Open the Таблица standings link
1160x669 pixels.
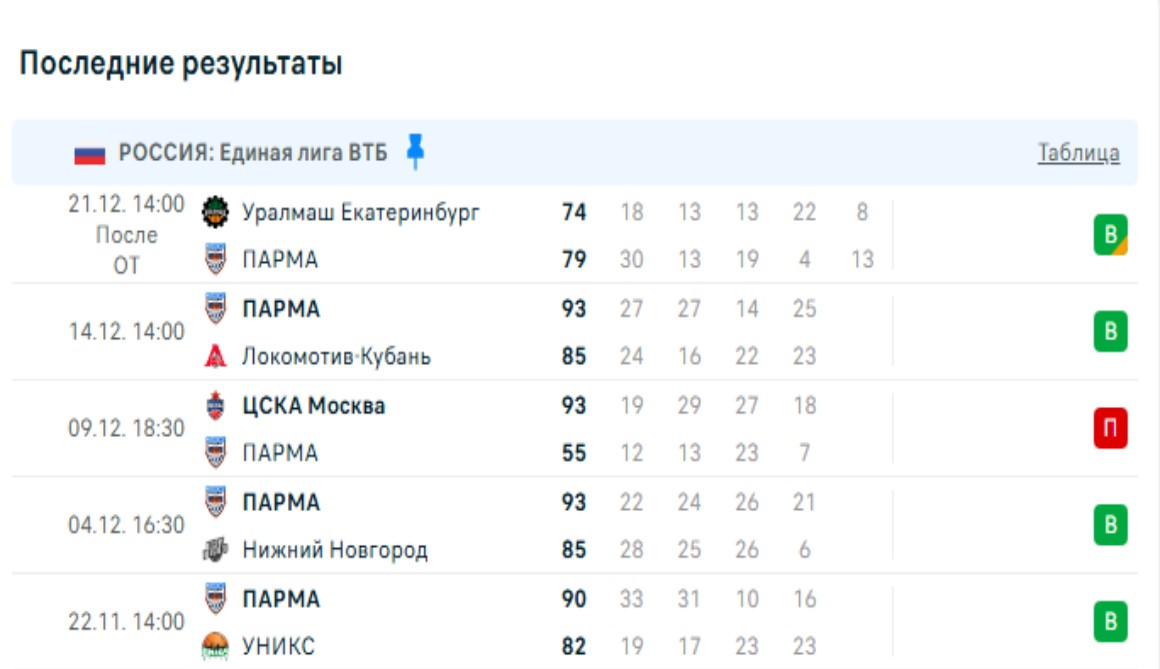[x=1078, y=153]
